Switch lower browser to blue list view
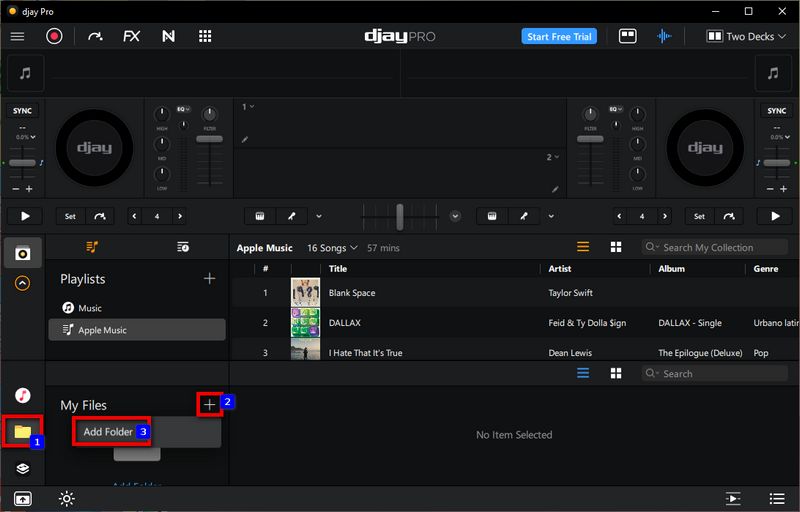 583,373
